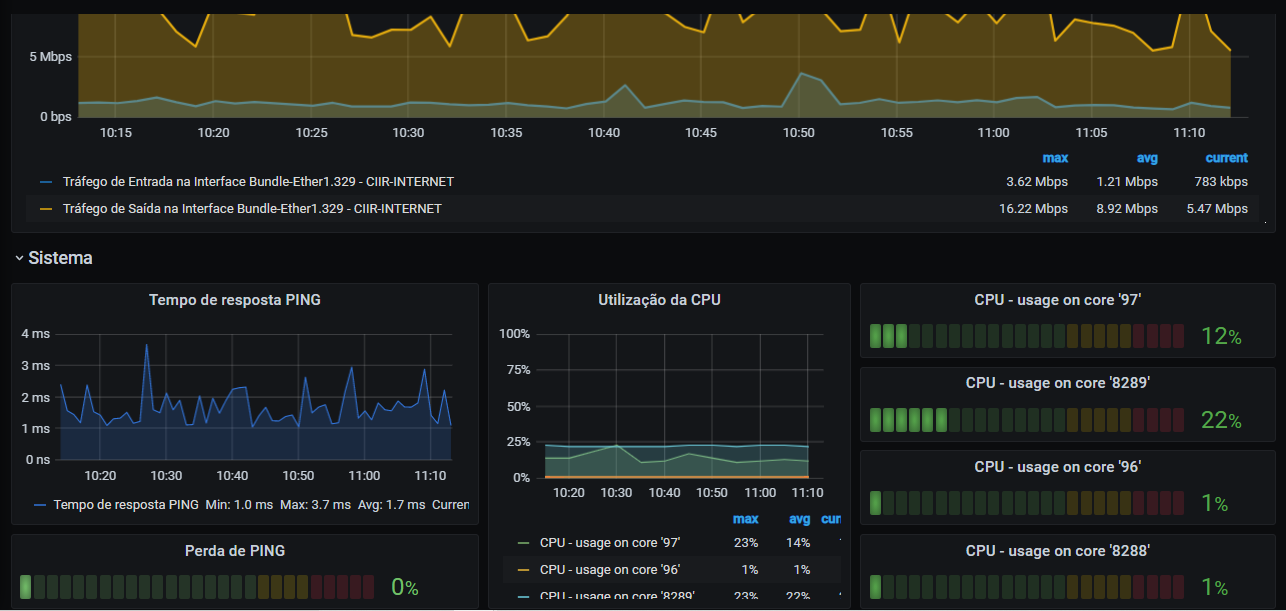The height and width of the screenshot is (611, 1286).
Task: Click the 22% avg value in the core '8289' legend row
Action: point(797,596)
